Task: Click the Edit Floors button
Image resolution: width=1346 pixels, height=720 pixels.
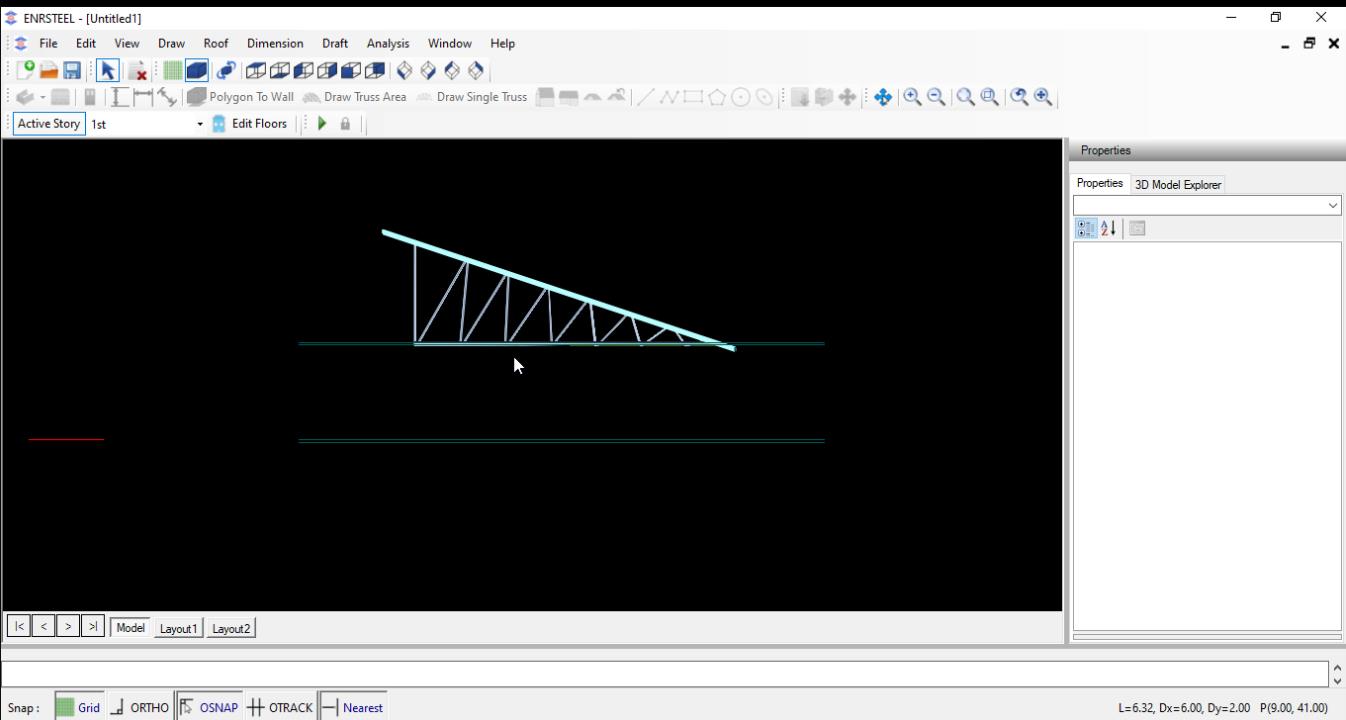Action: point(250,124)
